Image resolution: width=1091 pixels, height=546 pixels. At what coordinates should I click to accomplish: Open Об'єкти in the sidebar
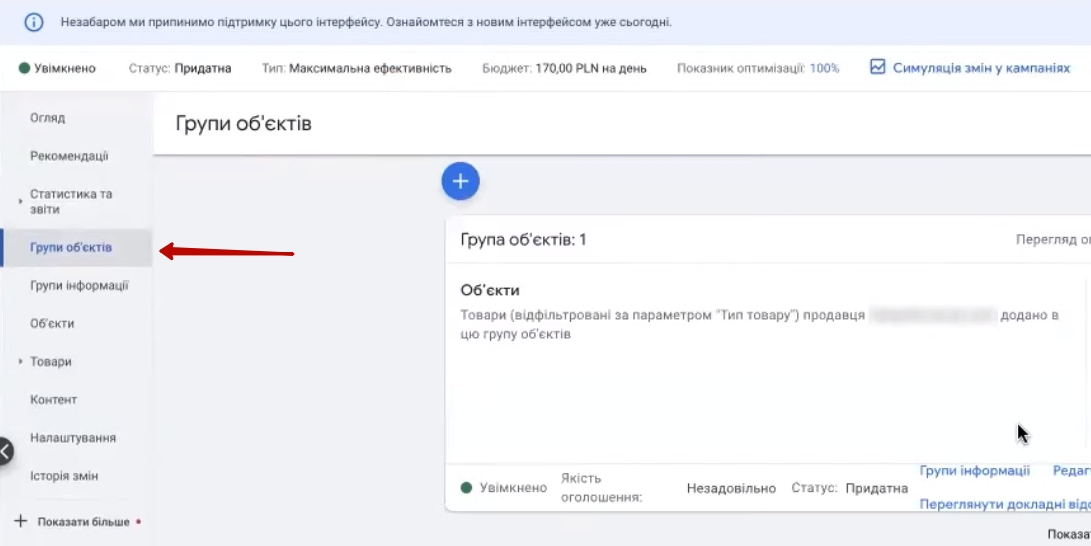coord(52,324)
